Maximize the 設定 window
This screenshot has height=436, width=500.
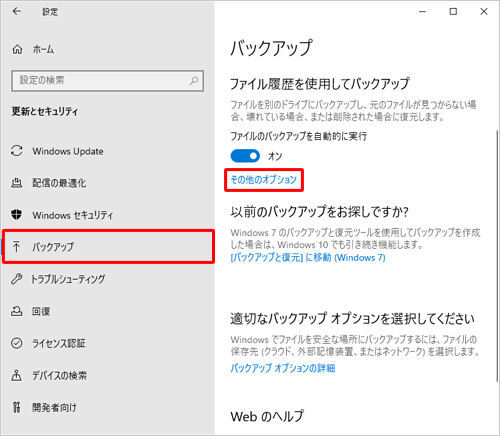453,12
